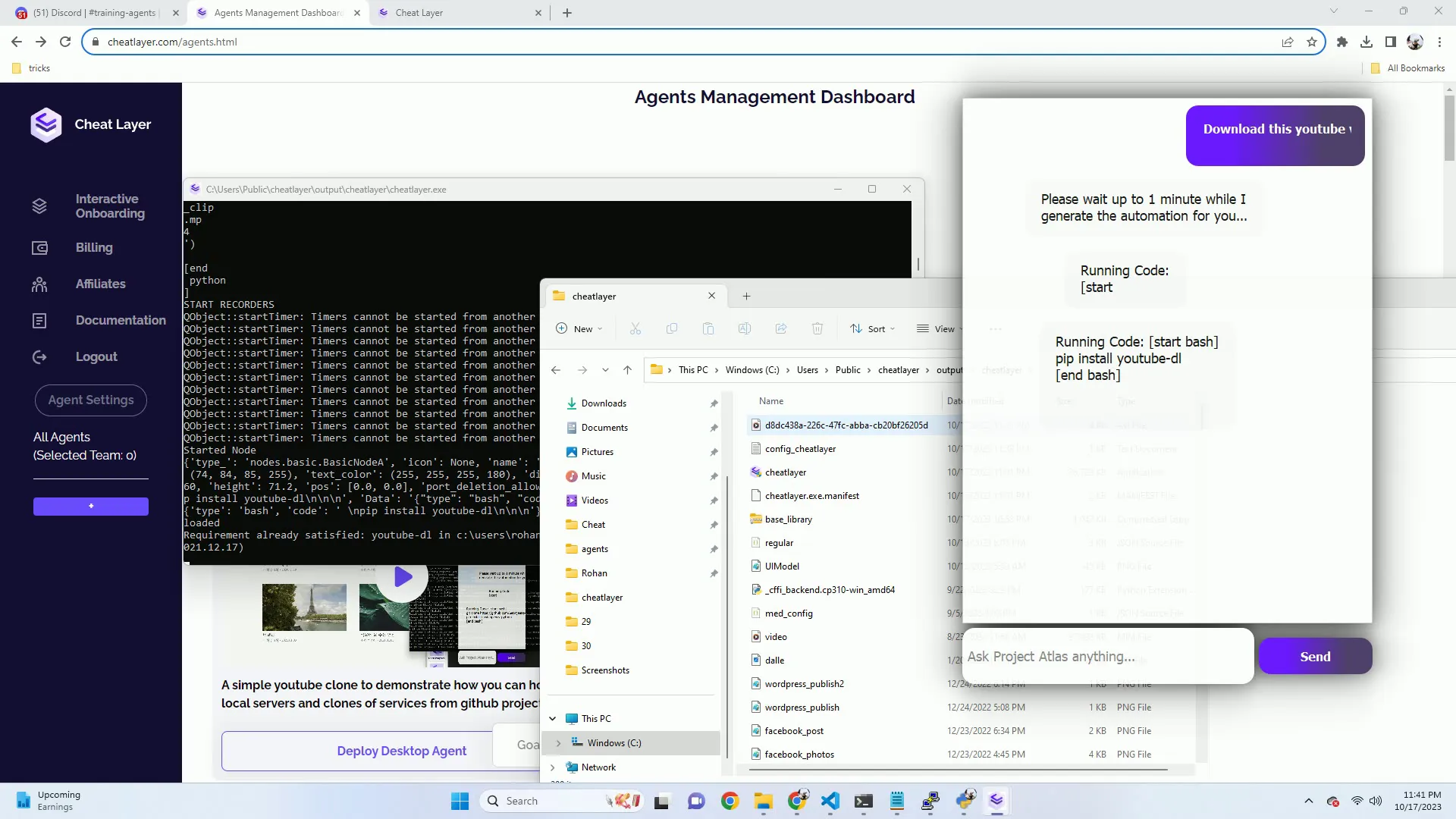Select the Agents Management Dashboard tab
Viewport: 1456px width, 819px height.
[x=278, y=12]
